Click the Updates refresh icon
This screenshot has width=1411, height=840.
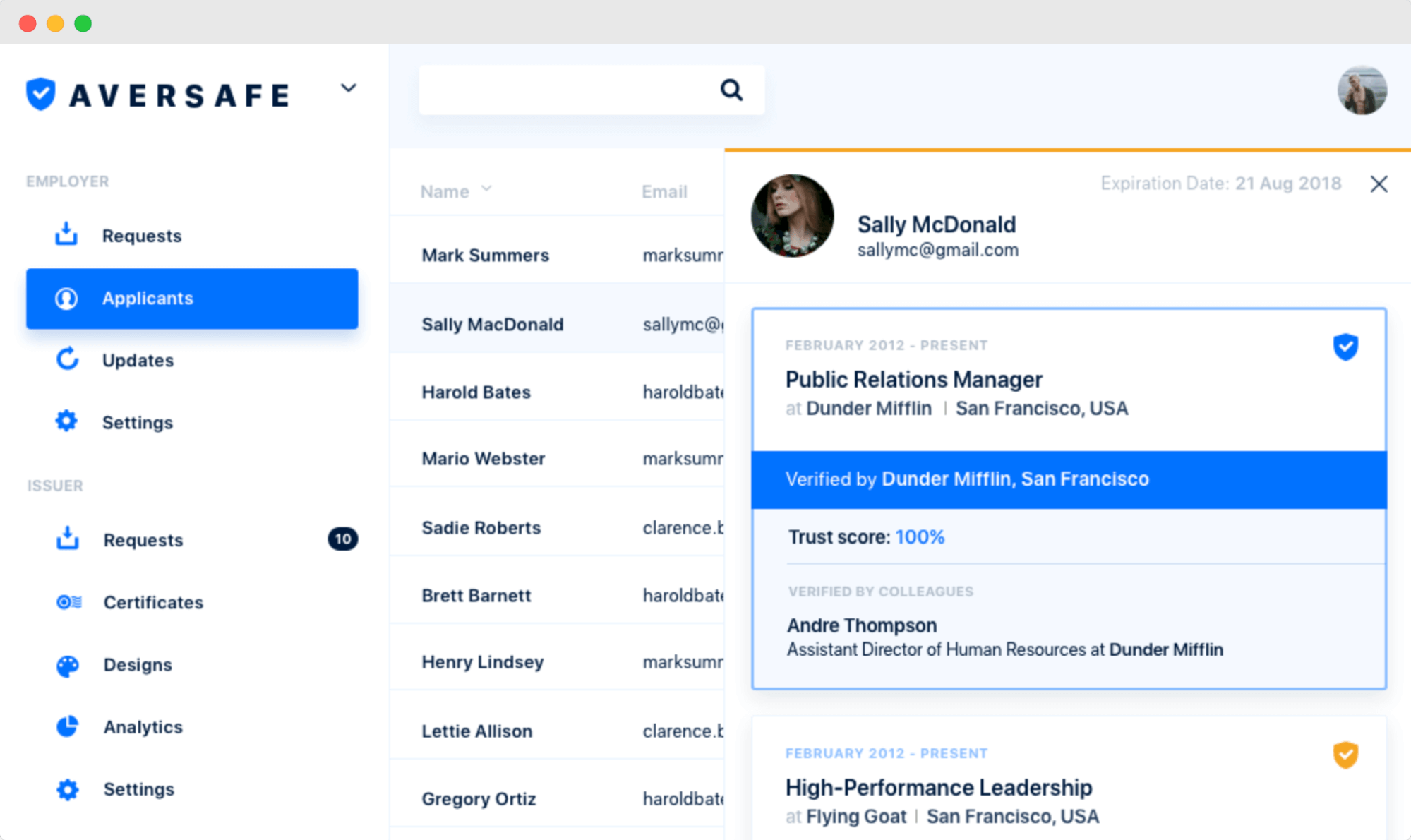coord(67,359)
